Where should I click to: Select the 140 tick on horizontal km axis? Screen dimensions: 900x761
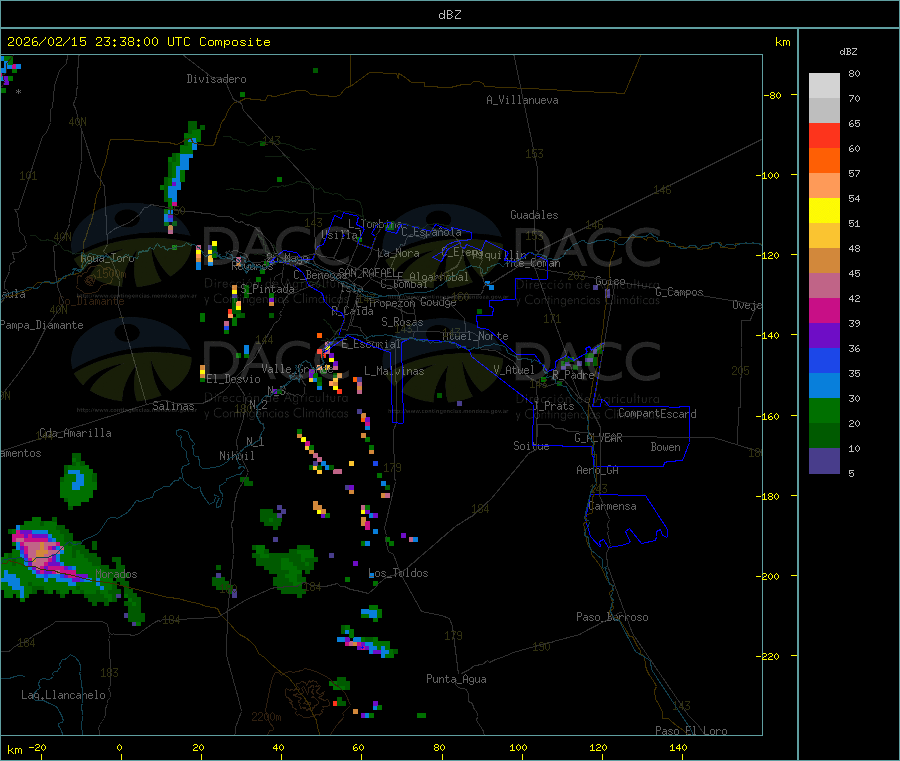point(678,747)
